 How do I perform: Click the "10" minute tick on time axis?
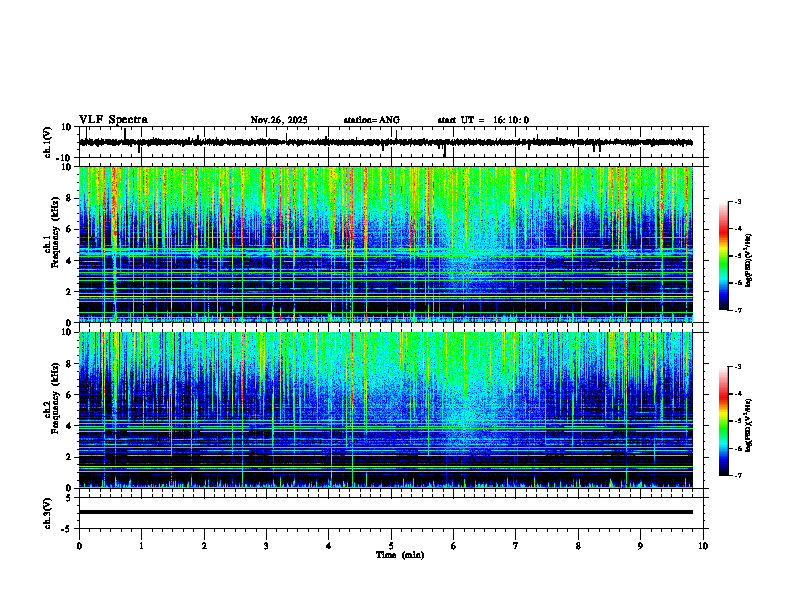tap(703, 546)
